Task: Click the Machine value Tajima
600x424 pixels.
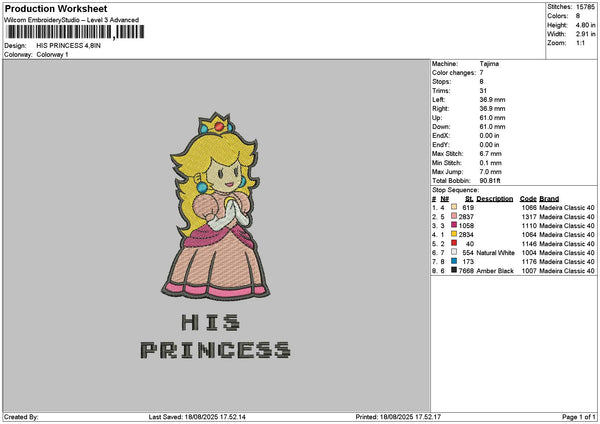Action: pyautogui.click(x=489, y=64)
